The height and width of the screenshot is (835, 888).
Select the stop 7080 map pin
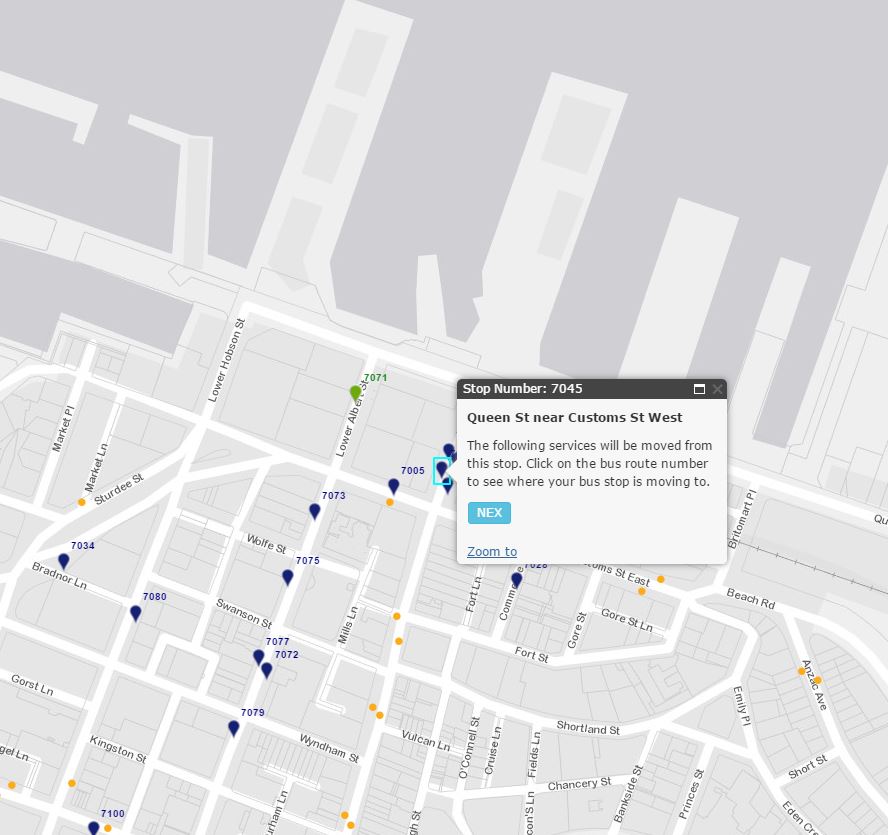point(136,613)
